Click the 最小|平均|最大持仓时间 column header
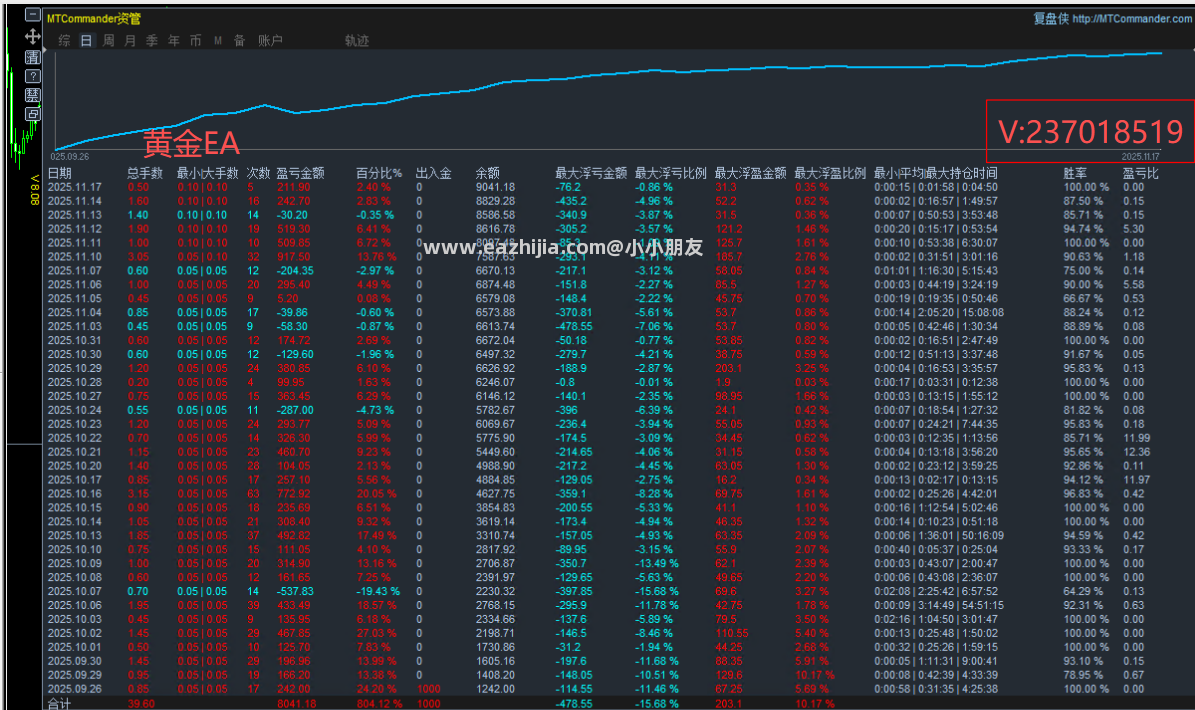Image resolution: width=1195 pixels, height=710 pixels. 935,173
